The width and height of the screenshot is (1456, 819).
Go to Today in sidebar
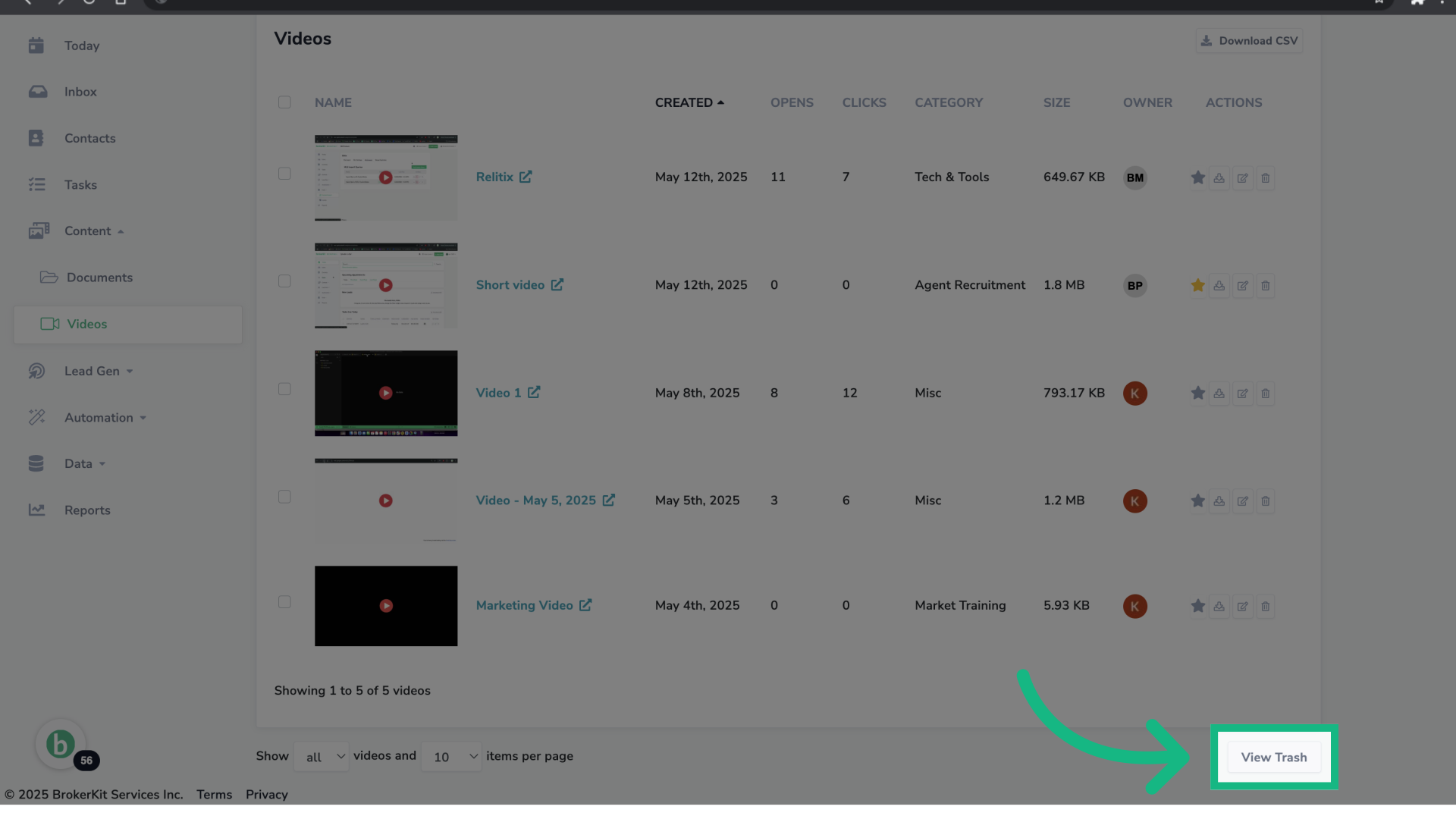82,45
